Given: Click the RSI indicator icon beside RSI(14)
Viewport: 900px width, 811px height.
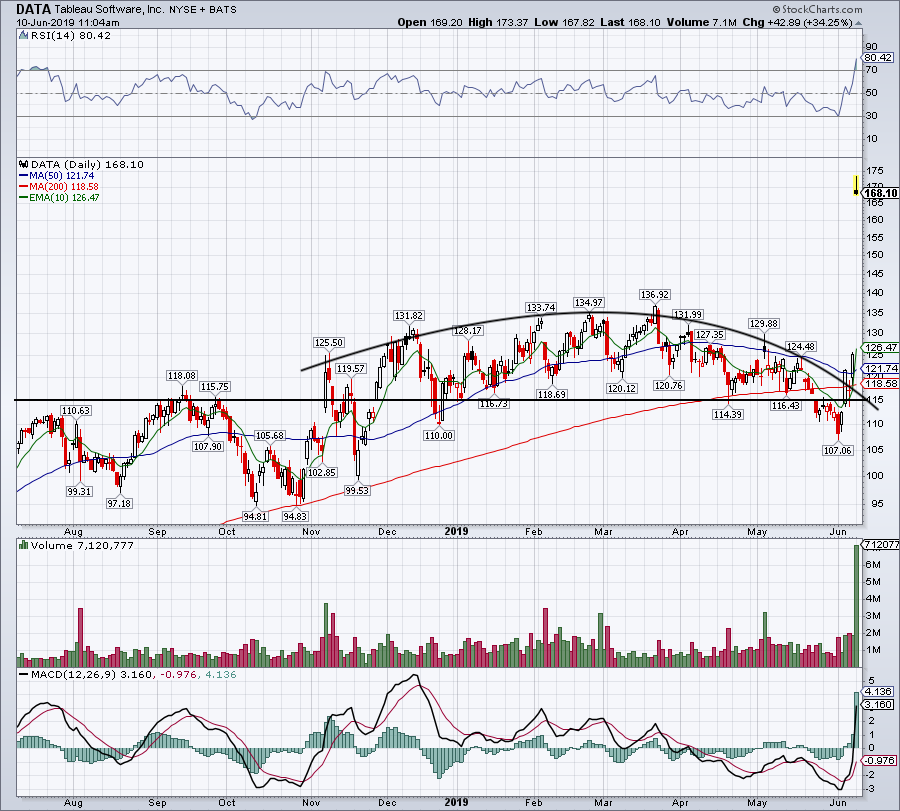Looking at the screenshot, I should 23,35.
